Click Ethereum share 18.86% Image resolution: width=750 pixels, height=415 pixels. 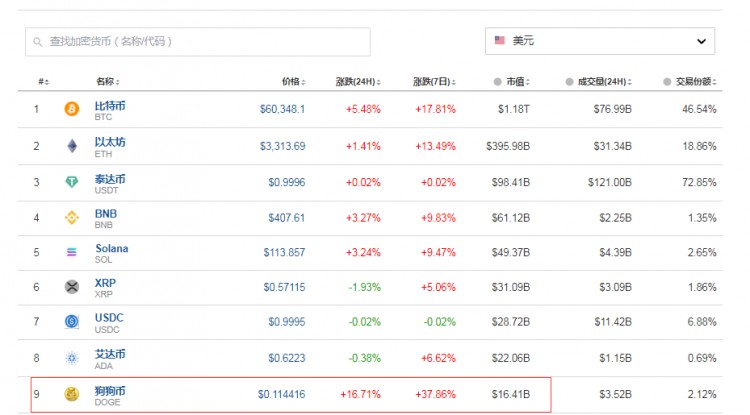click(x=699, y=146)
